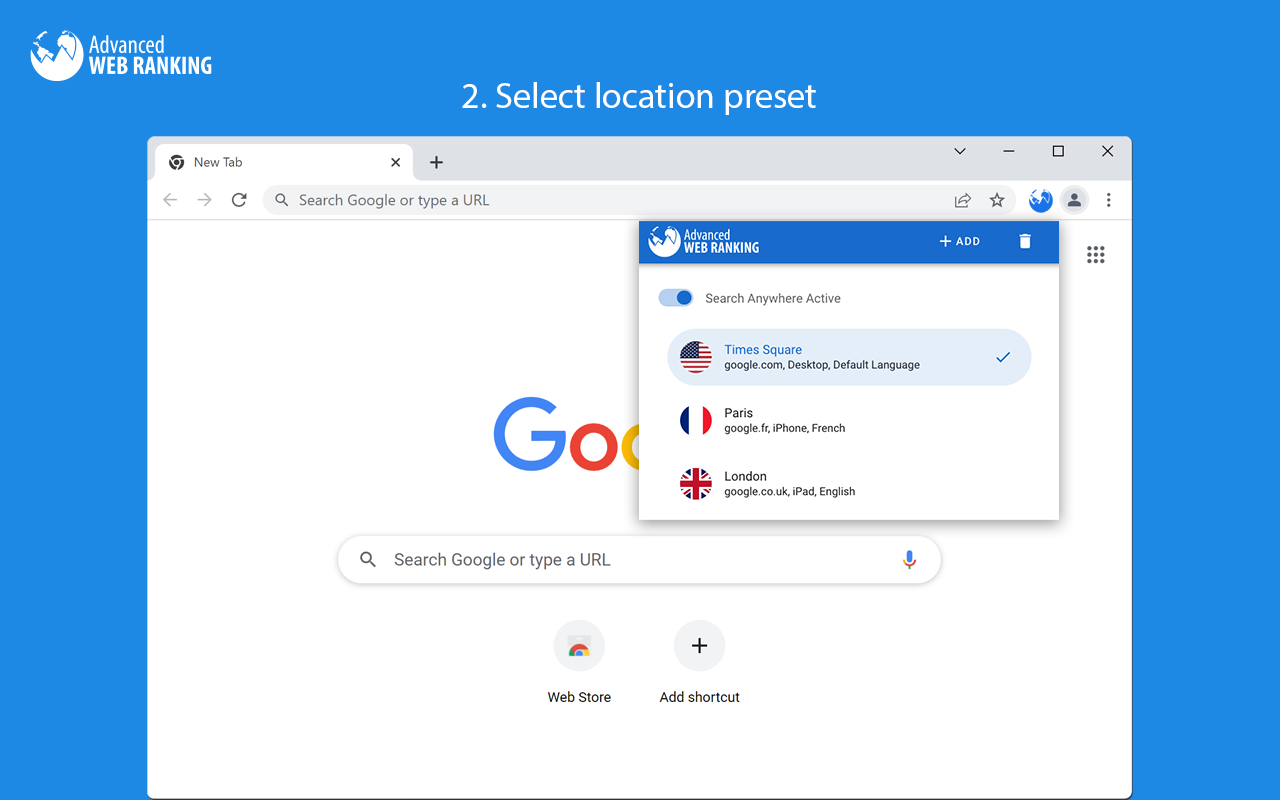
Task: Click the UK flag of London preset
Action: point(696,484)
